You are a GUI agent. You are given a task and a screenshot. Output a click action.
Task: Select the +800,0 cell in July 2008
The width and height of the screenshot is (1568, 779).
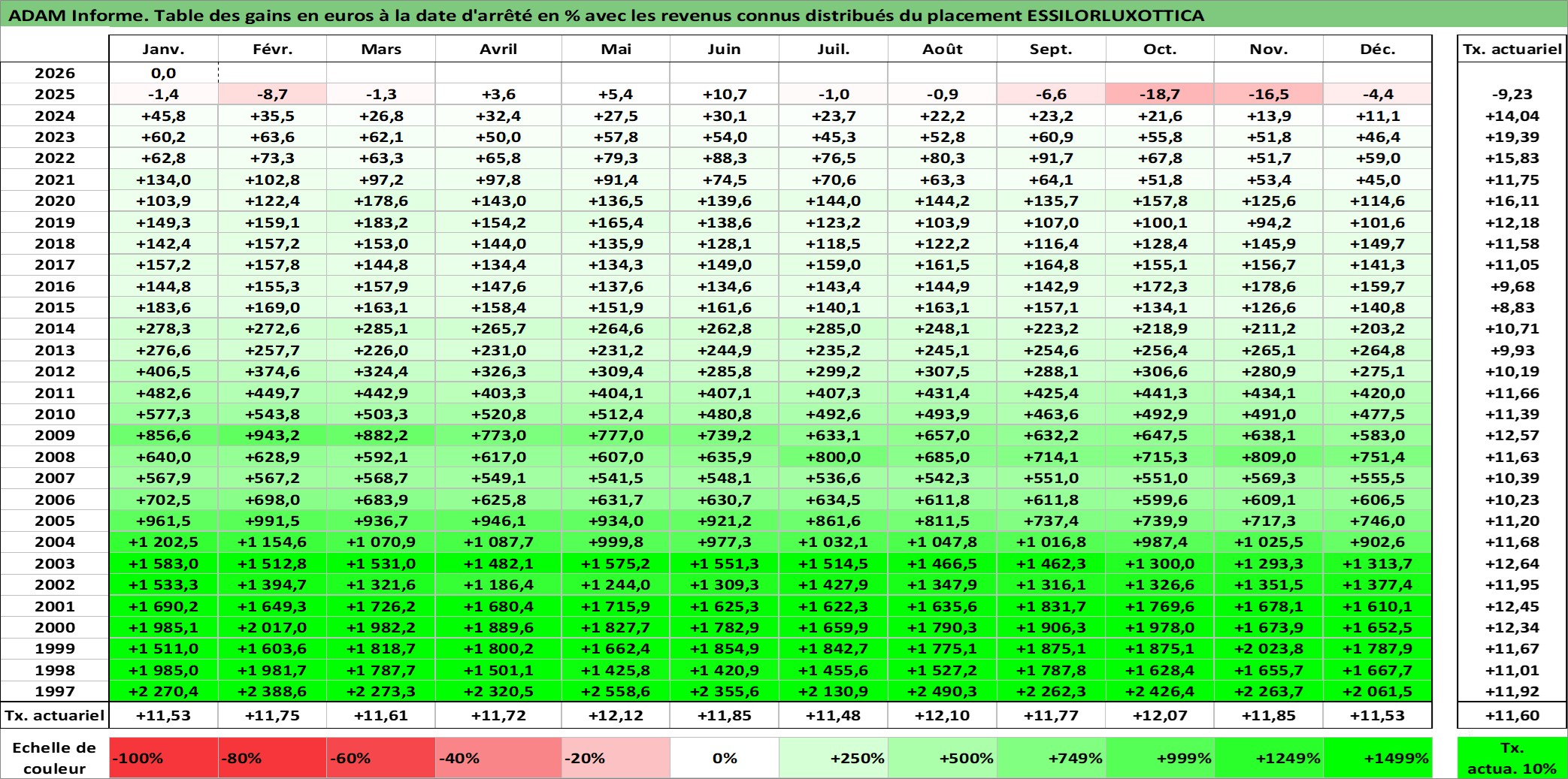(x=834, y=457)
